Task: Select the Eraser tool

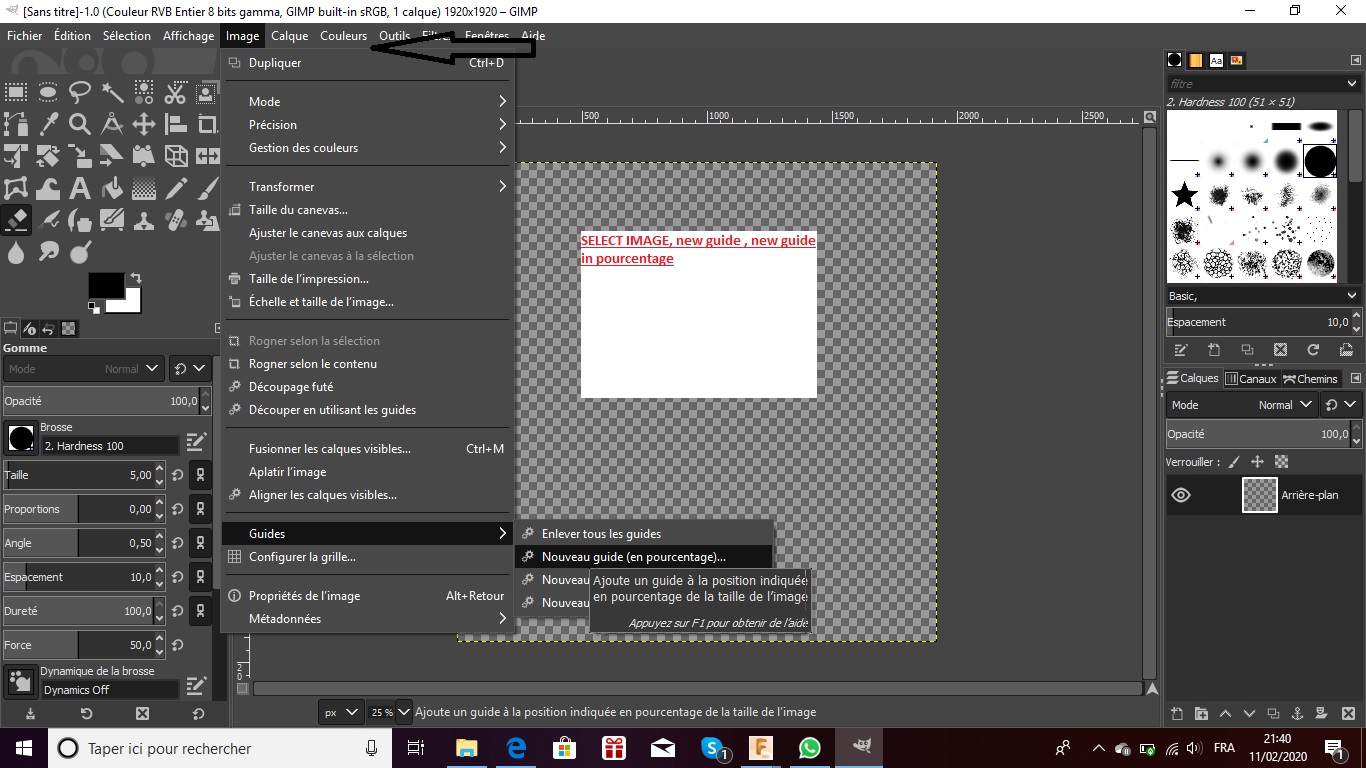Action: 16,220
